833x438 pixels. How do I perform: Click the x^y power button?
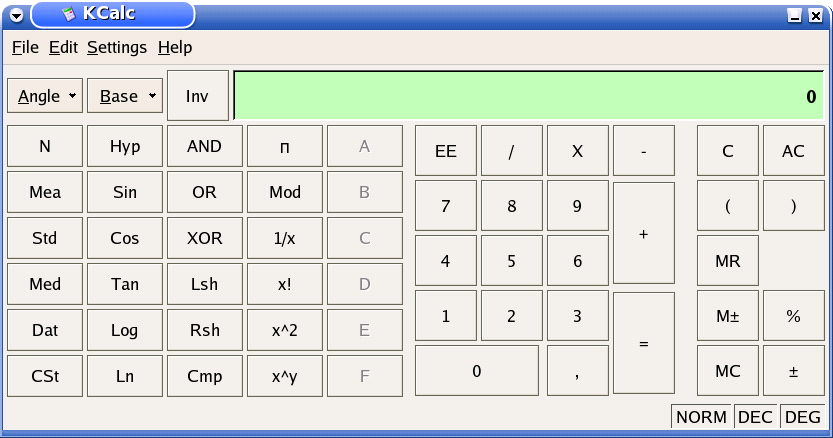pos(285,376)
